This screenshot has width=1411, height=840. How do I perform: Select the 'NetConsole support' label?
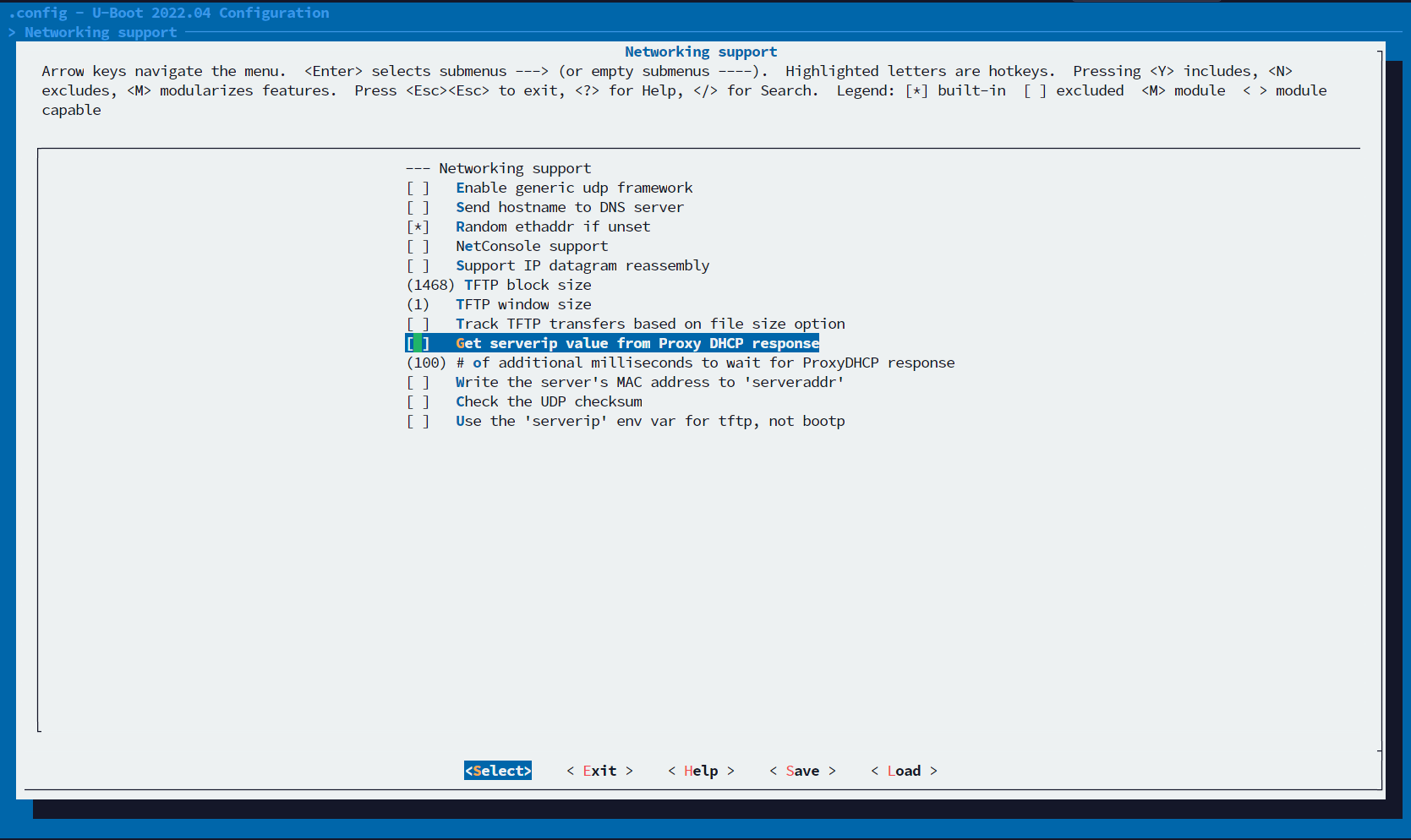pos(532,246)
